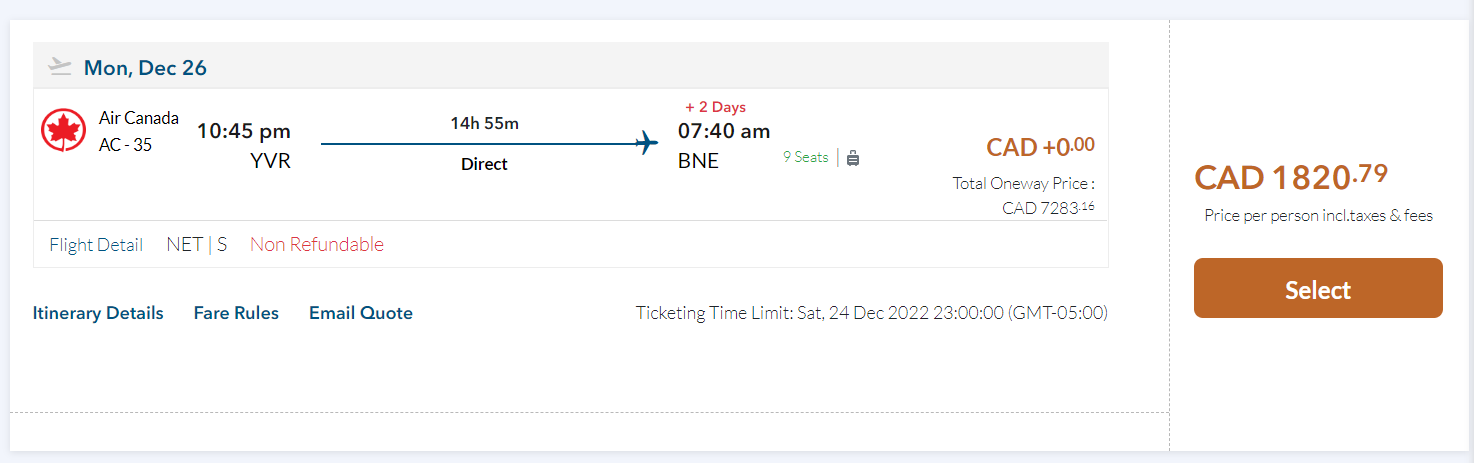Image resolution: width=1474 pixels, height=463 pixels.
Task: Click the + 2 Days arrival note
Action: (x=715, y=107)
